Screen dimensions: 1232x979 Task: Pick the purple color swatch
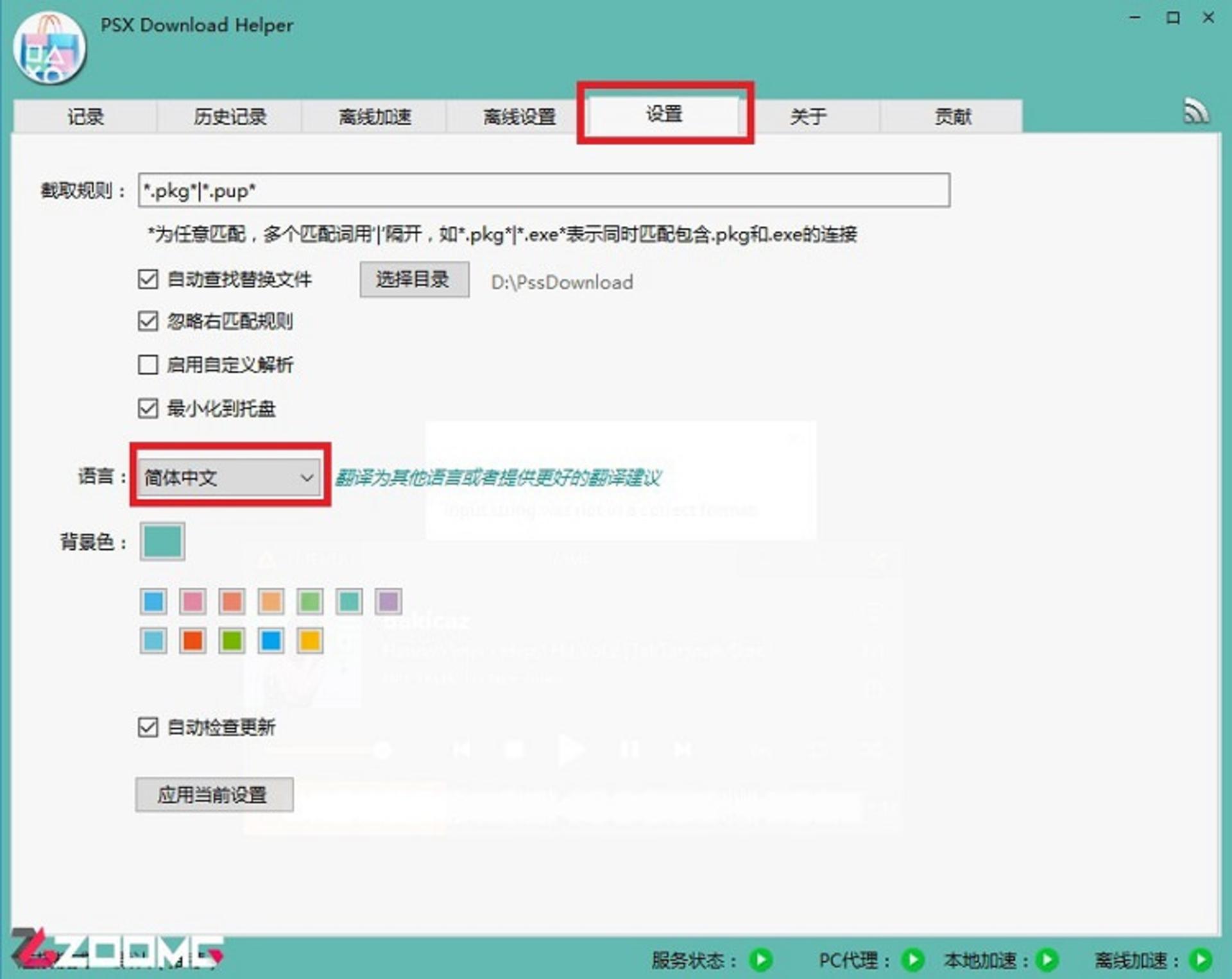point(388,601)
